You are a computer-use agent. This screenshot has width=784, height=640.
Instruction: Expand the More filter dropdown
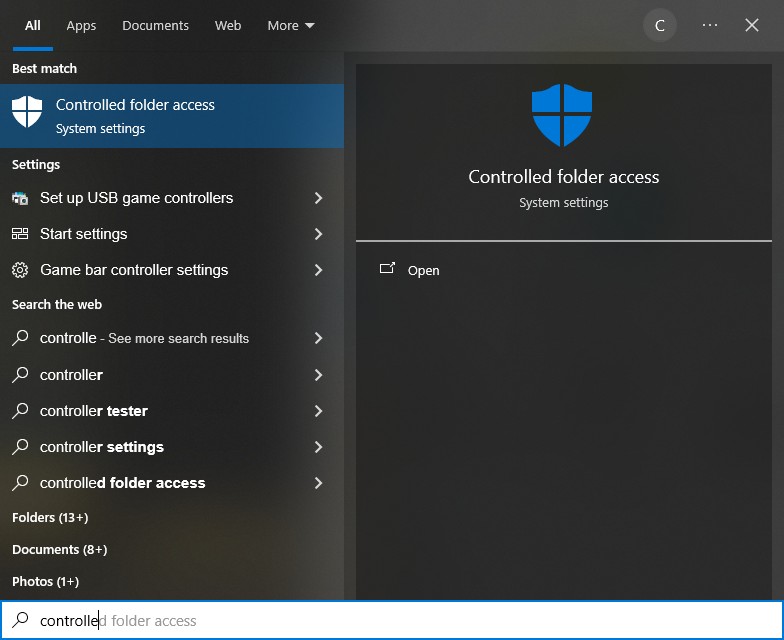click(x=290, y=26)
